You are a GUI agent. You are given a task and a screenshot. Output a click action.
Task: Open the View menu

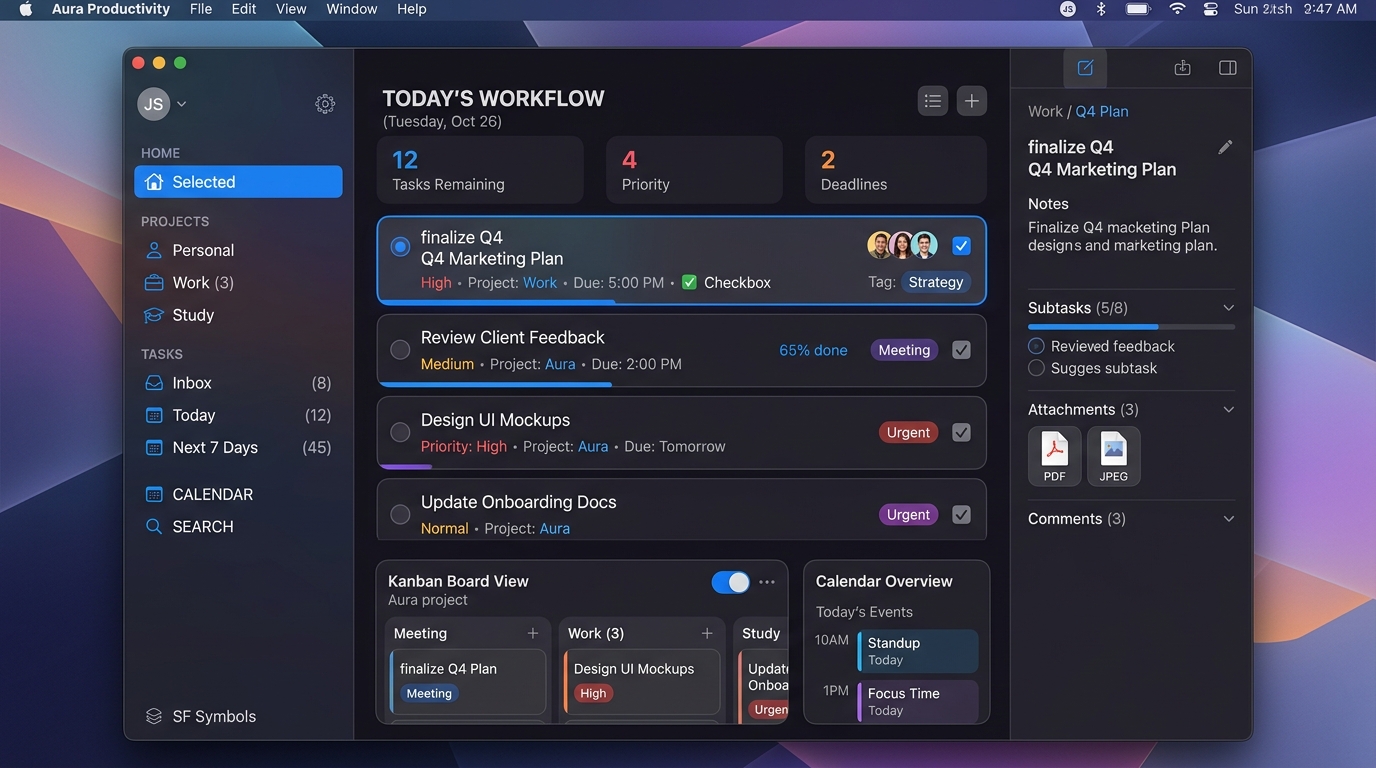click(x=291, y=9)
